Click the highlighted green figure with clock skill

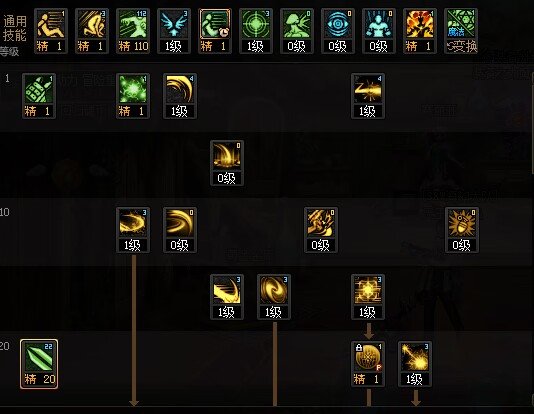pyautogui.click(x=215, y=31)
